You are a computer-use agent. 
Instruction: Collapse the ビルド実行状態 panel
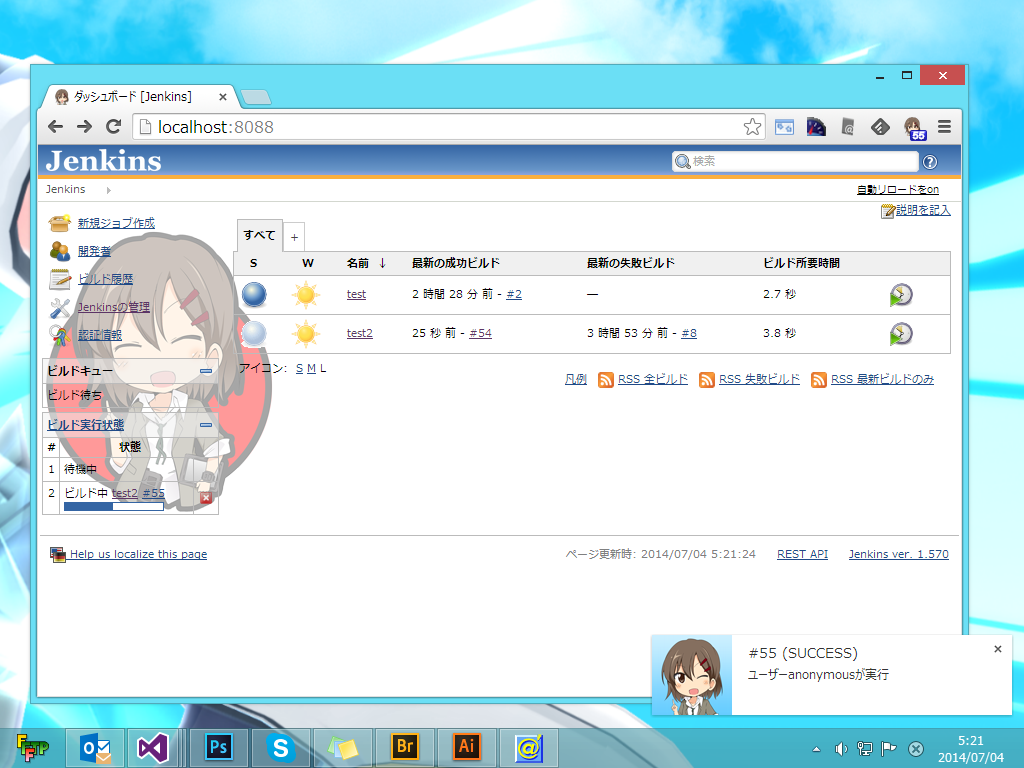click(x=206, y=425)
